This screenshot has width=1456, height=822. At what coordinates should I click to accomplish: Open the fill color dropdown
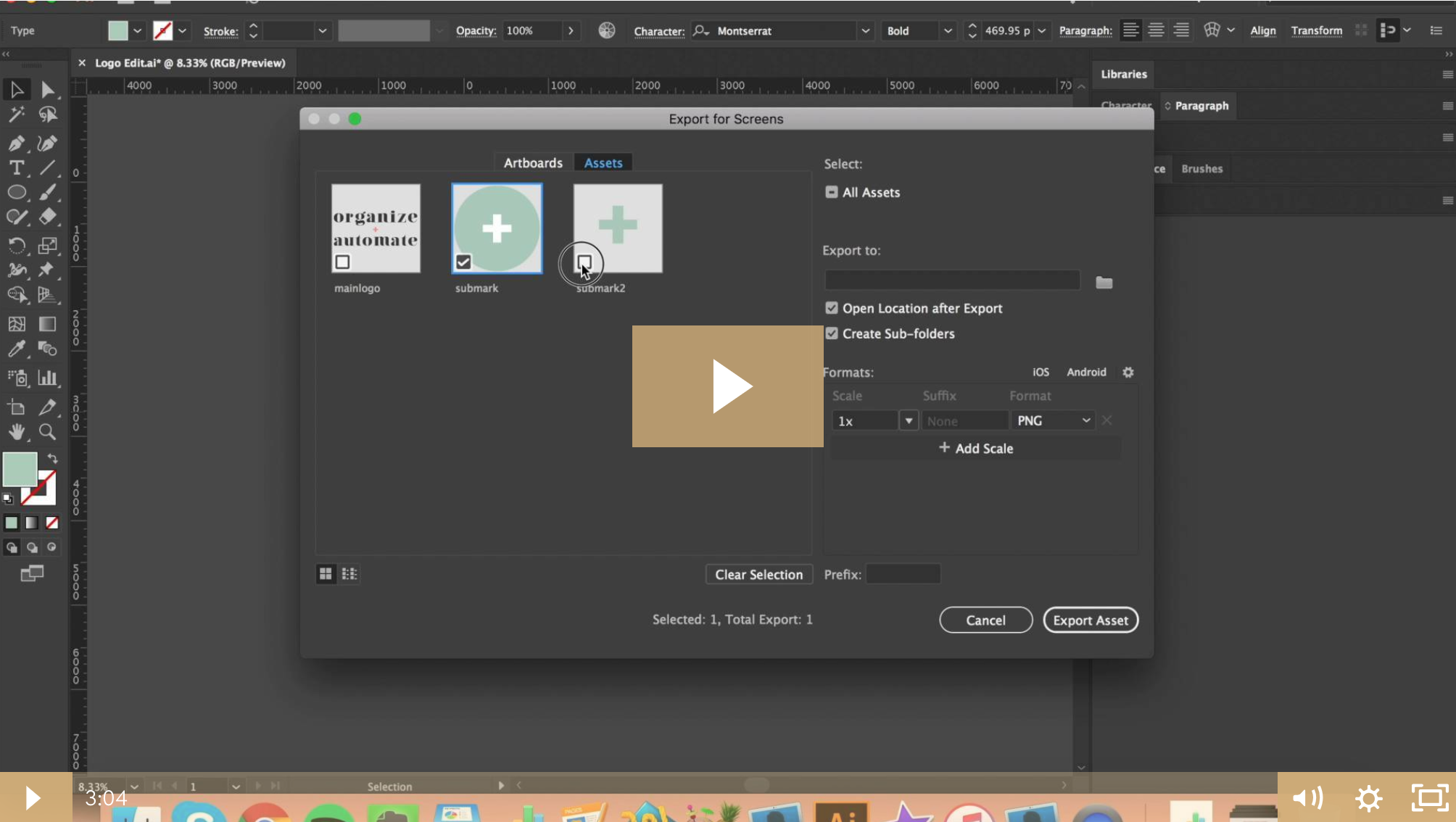tap(137, 30)
